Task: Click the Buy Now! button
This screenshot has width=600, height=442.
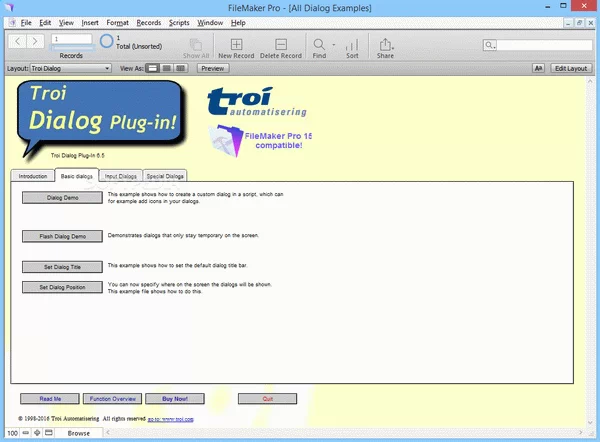Action: pyautogui.click(x=175, y=399)
